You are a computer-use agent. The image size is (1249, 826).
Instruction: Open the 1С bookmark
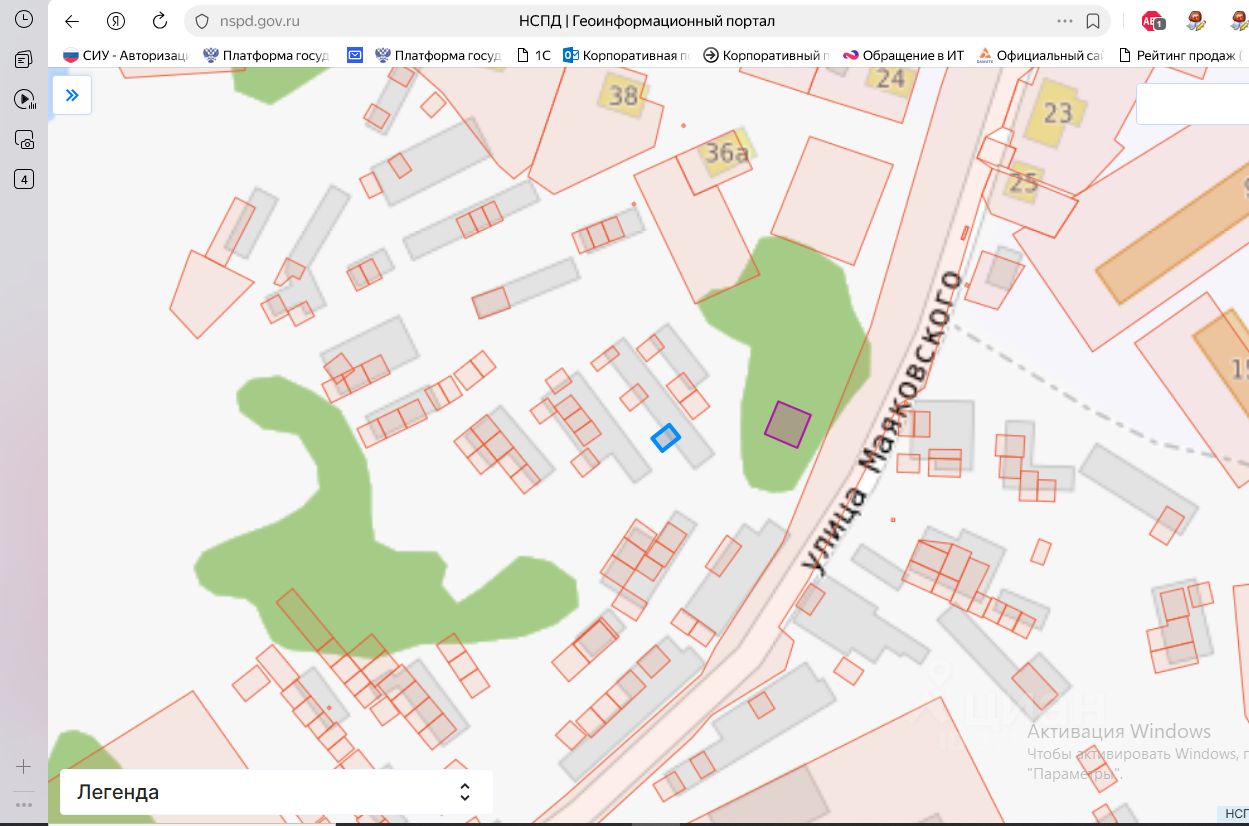point(534,56)
